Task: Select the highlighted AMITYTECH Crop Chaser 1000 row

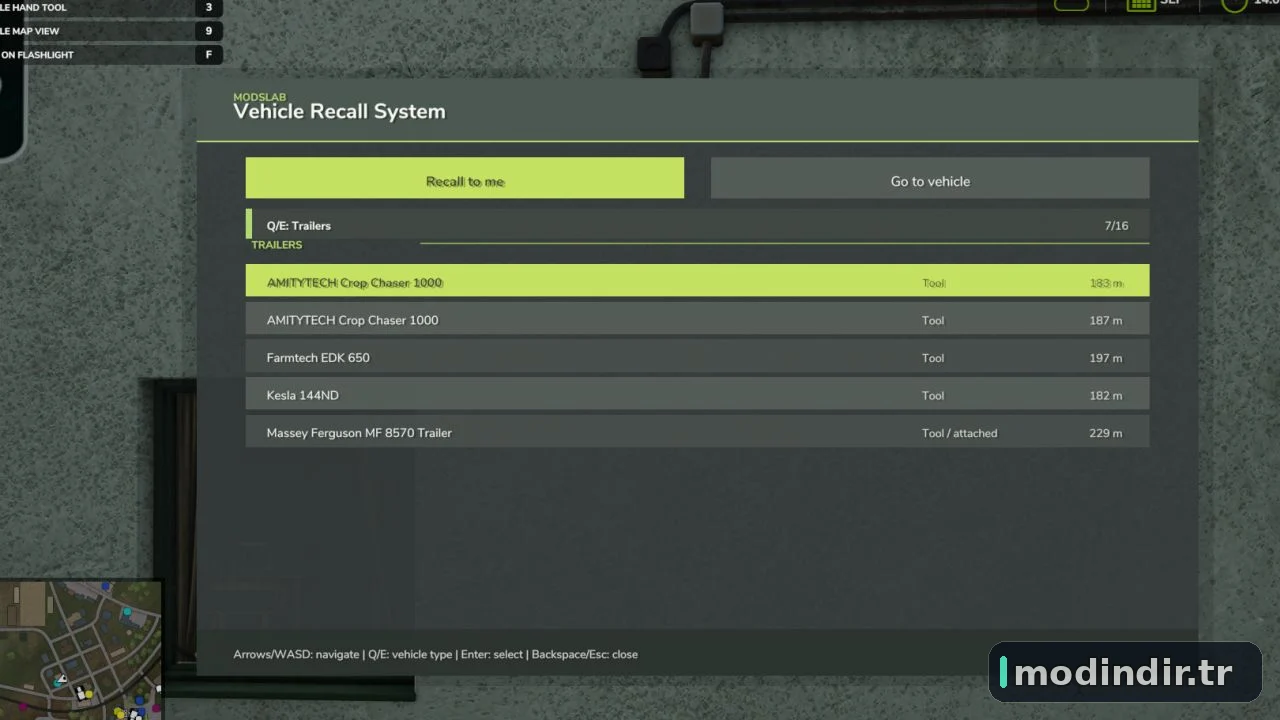Action: 697,281
